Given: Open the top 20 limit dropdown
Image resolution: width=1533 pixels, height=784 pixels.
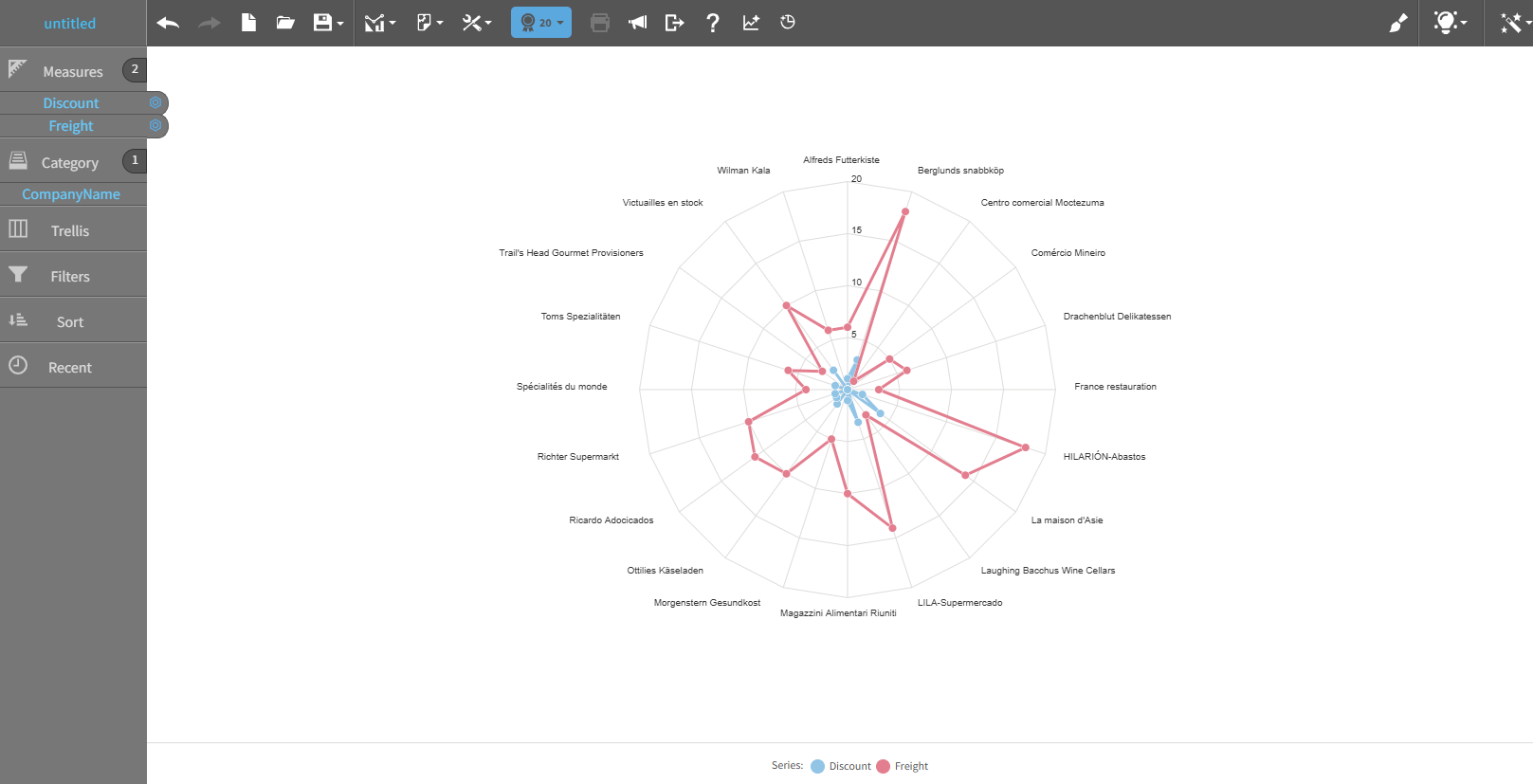Looking at the screenshot, I should pyautogui.click(x=541, y=23).
